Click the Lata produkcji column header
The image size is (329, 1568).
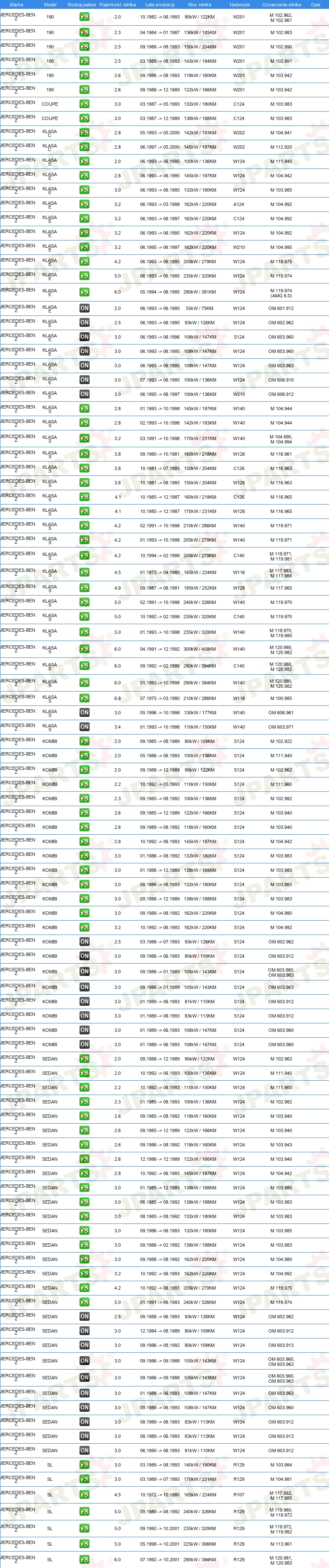(160, 4)
